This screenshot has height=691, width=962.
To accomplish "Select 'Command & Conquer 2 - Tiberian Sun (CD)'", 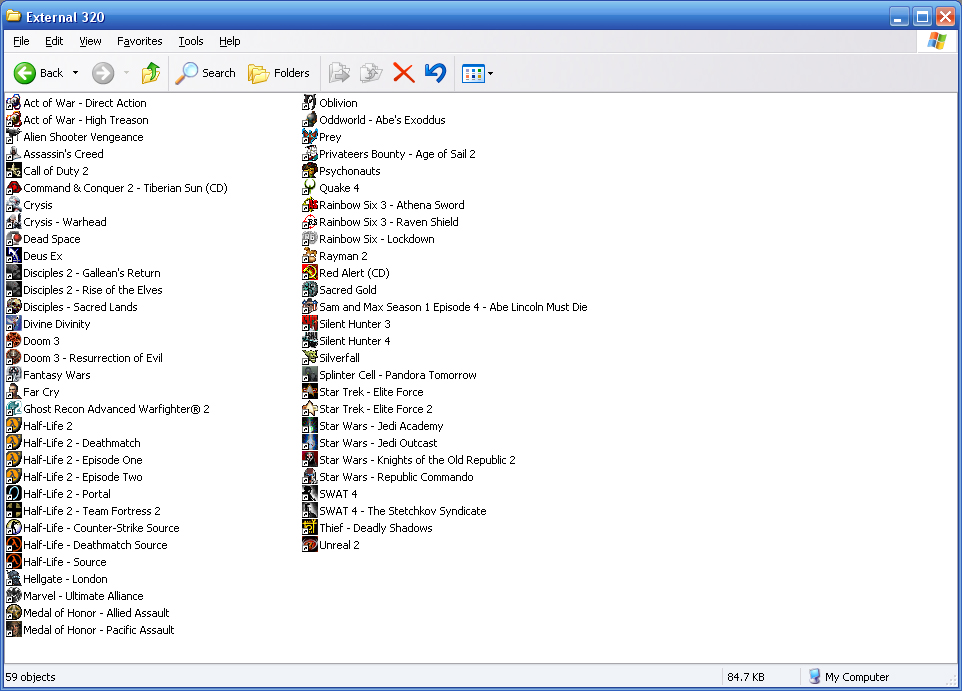I will pos(125,188).
